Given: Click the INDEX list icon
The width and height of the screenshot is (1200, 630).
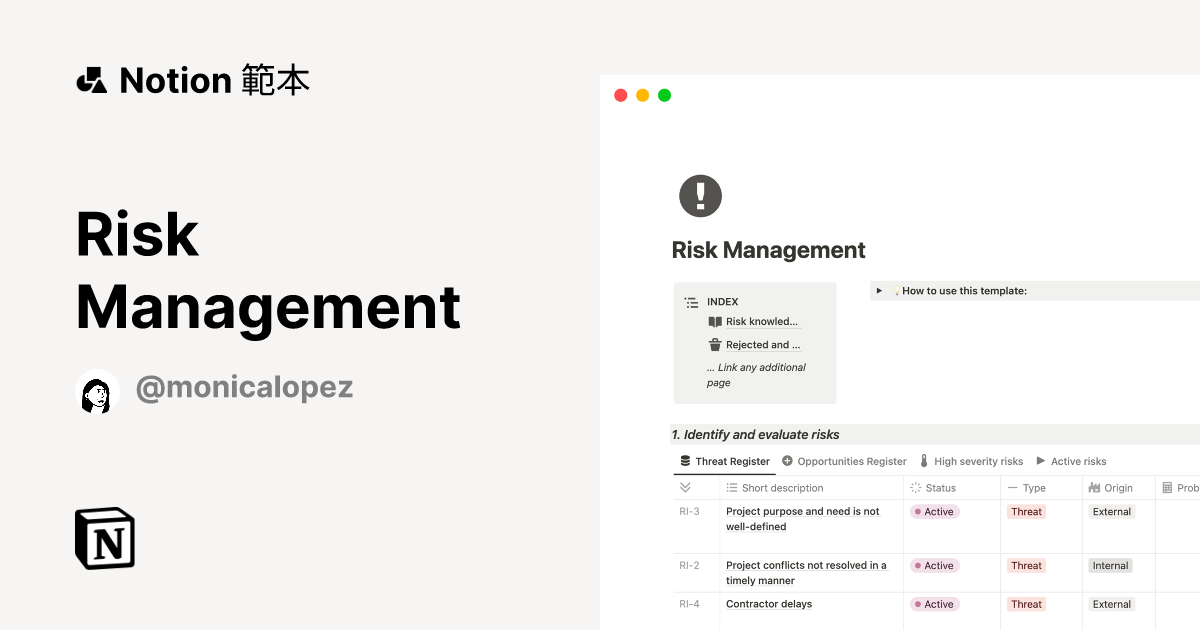Looking at the screenshot, I should pos(690,301).
